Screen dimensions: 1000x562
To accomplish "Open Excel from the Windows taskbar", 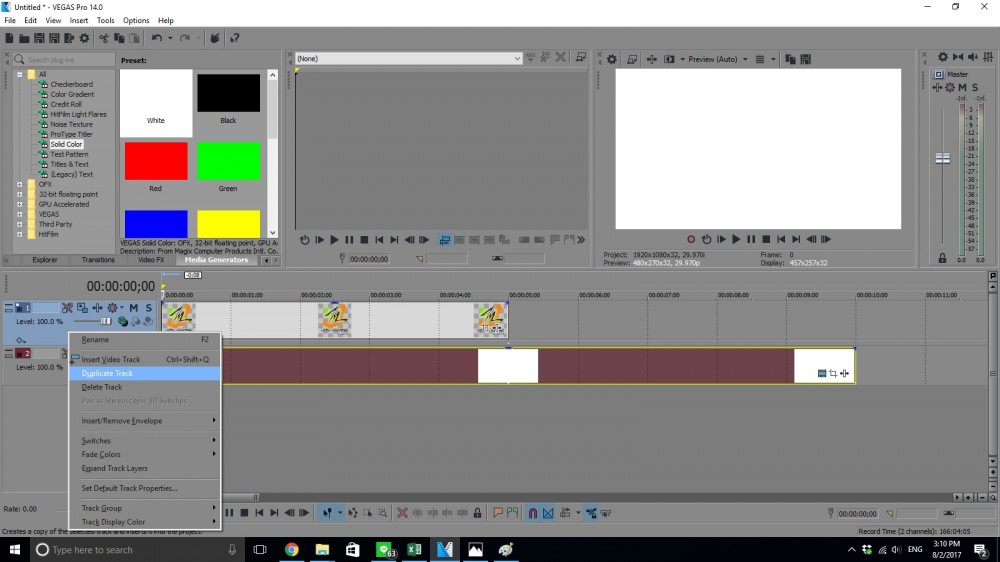I will (414, 549).
